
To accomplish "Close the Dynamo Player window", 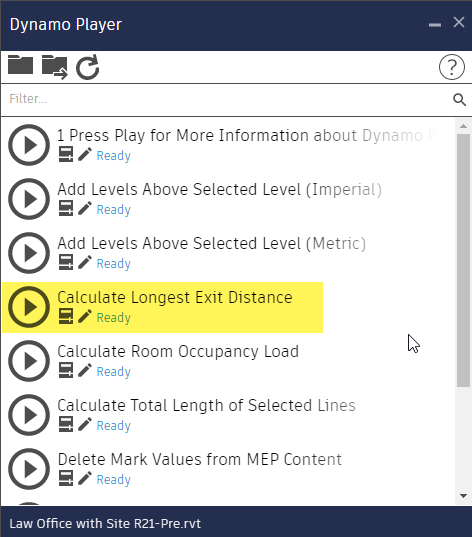I will click(x=459, y=23).
